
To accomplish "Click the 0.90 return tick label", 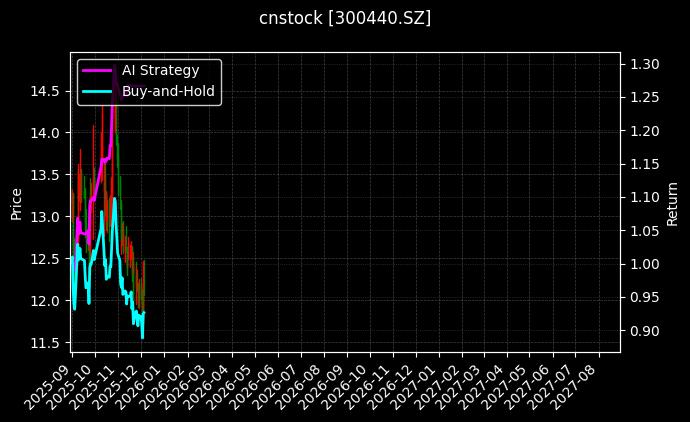I will (644, 331).
